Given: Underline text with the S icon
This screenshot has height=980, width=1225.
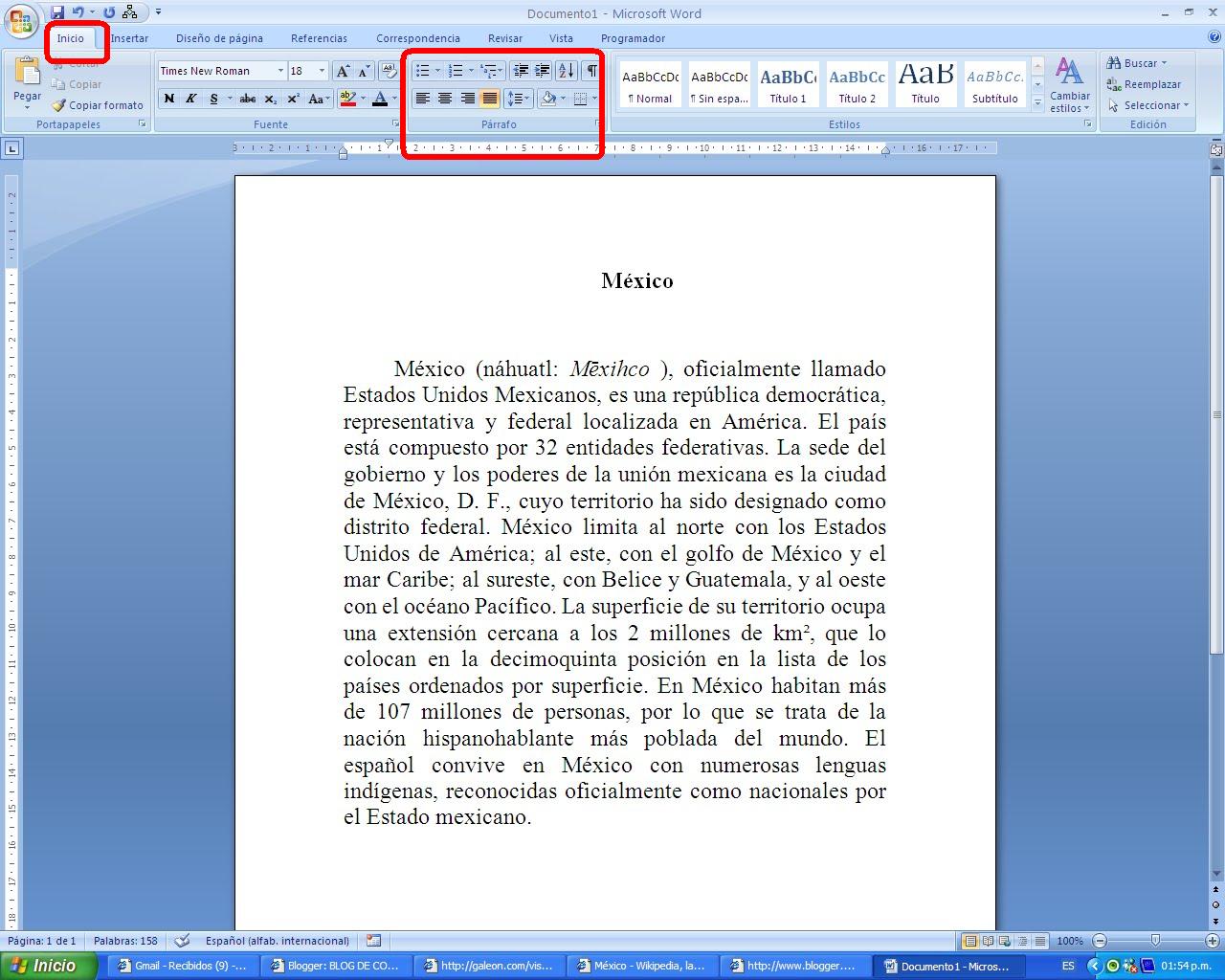Looking at the screenshot, I should 212,99.
